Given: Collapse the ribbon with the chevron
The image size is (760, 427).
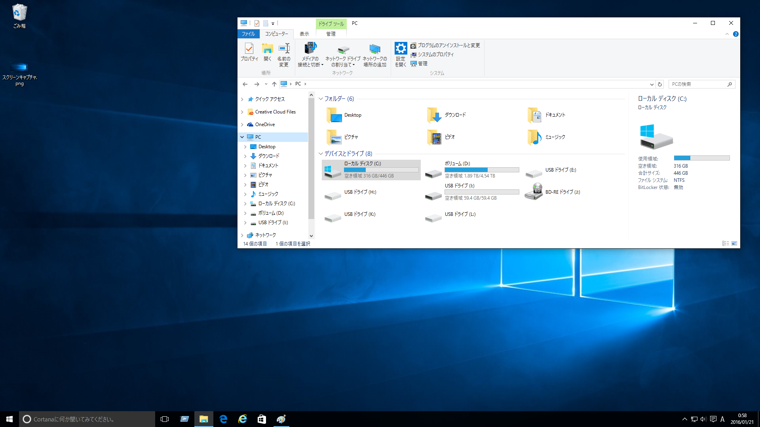Looking at the screenshot, I should 727,34.
